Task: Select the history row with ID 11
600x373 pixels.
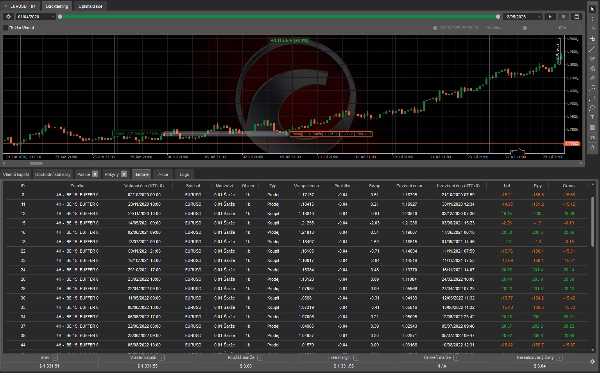Action: pos(296,204)
